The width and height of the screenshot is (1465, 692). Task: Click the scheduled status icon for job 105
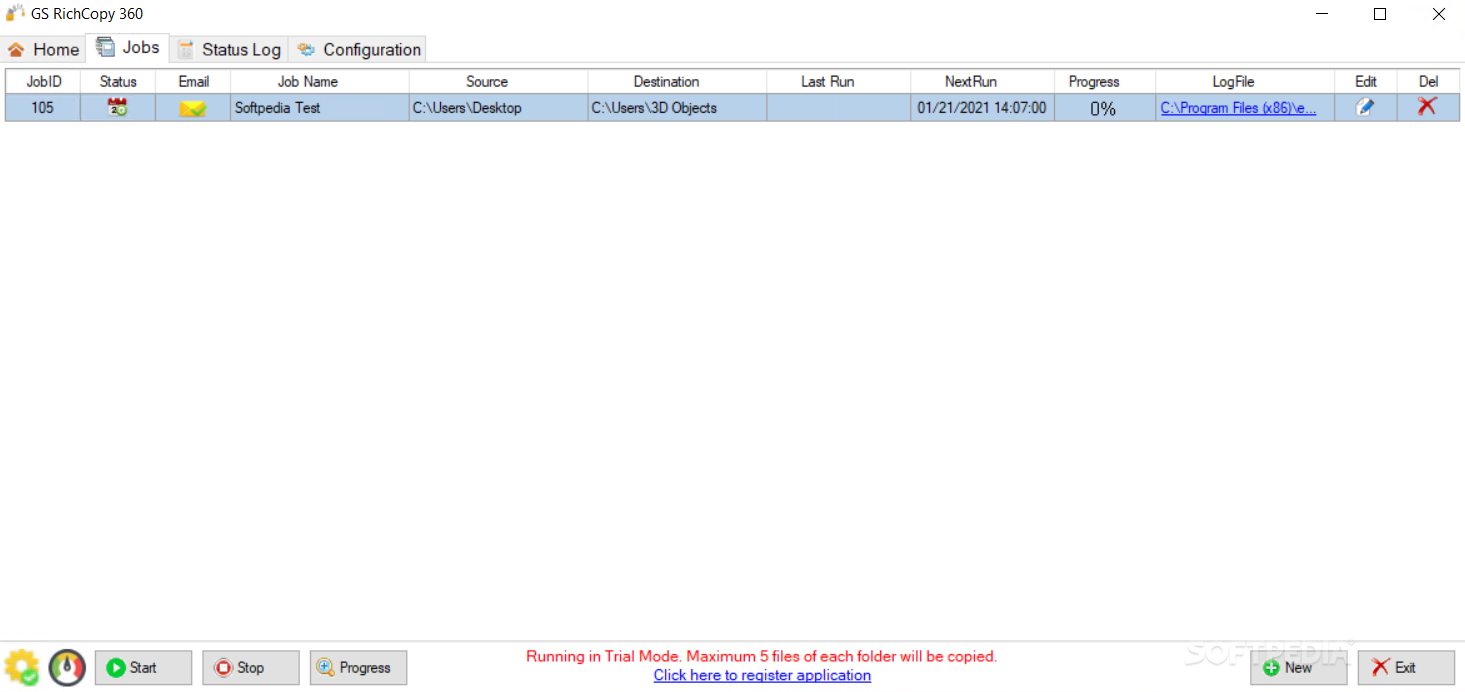click(118, 108)
